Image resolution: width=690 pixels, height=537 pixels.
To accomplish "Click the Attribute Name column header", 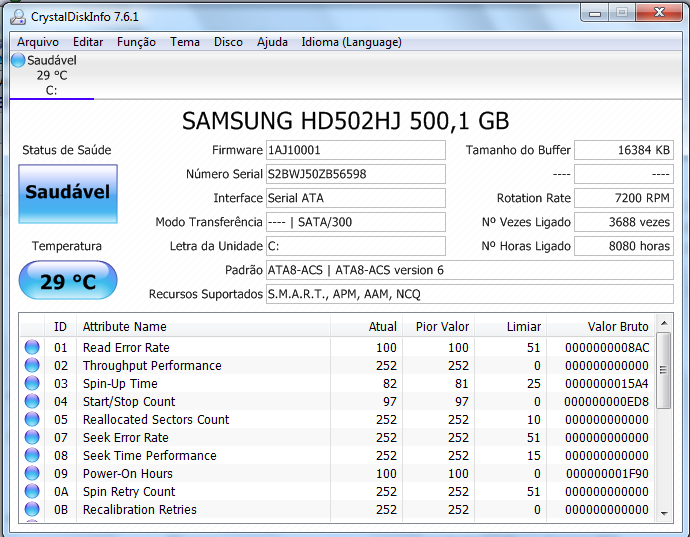I will [x=124, y=327].
